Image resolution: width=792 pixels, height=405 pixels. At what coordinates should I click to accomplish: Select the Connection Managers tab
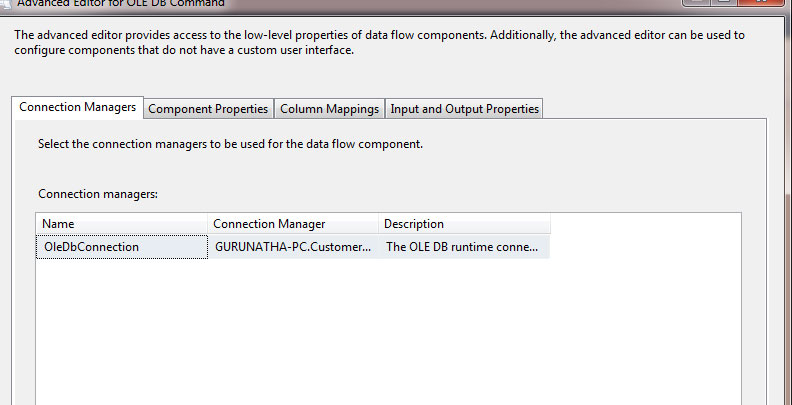click(x=78, y=108)
